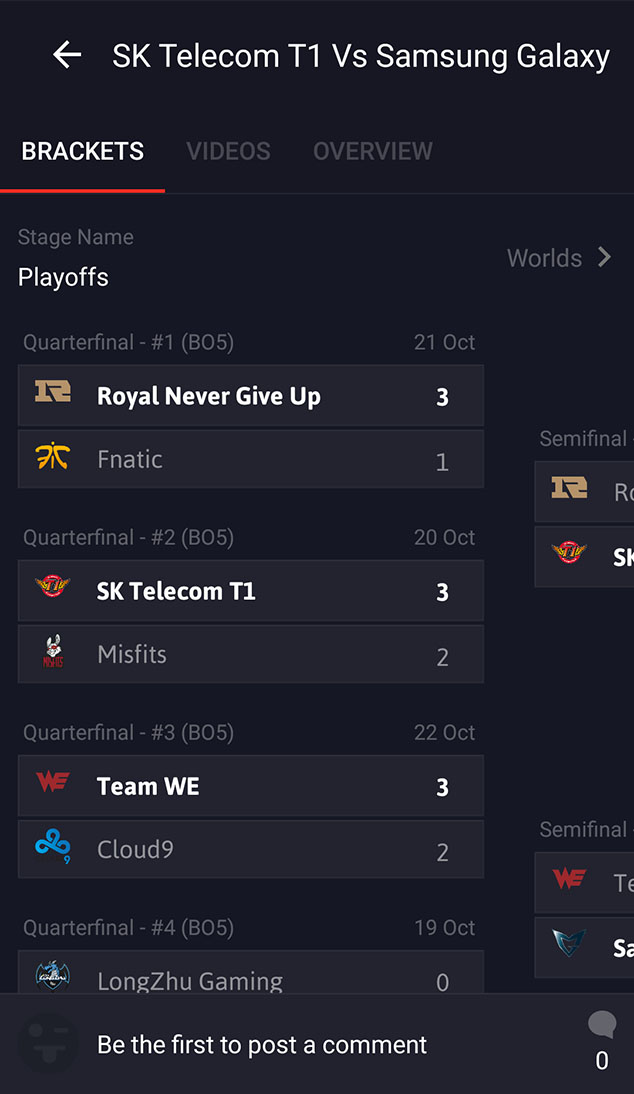Tap the Royal Never Give Up quarterfinal logo
The image size is (634, 1094).
53,393
